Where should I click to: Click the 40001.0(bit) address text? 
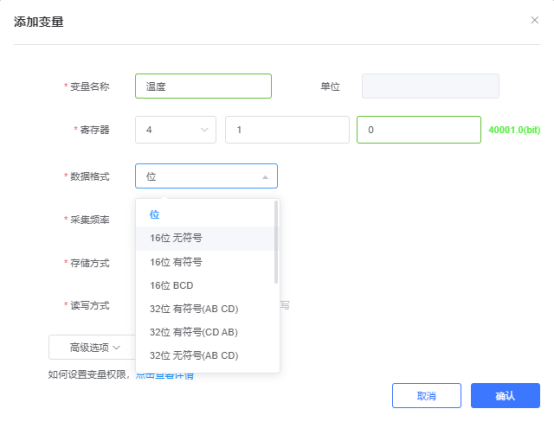coord(514,130)
